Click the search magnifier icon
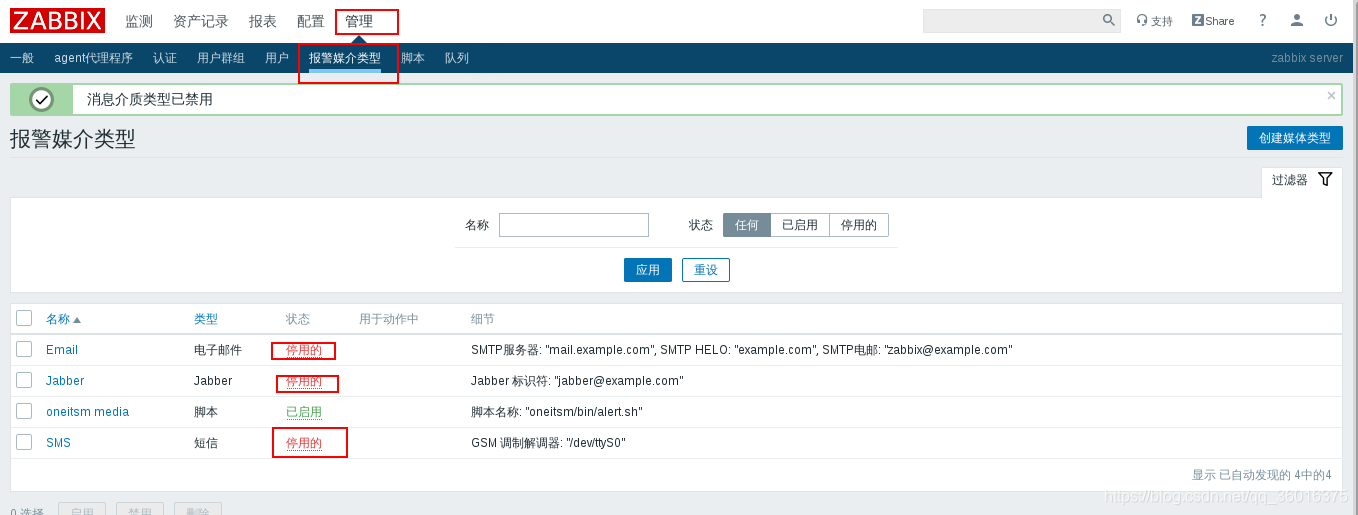The height and width of the screenshot is (515, 1358). [x=1108, y=20]
